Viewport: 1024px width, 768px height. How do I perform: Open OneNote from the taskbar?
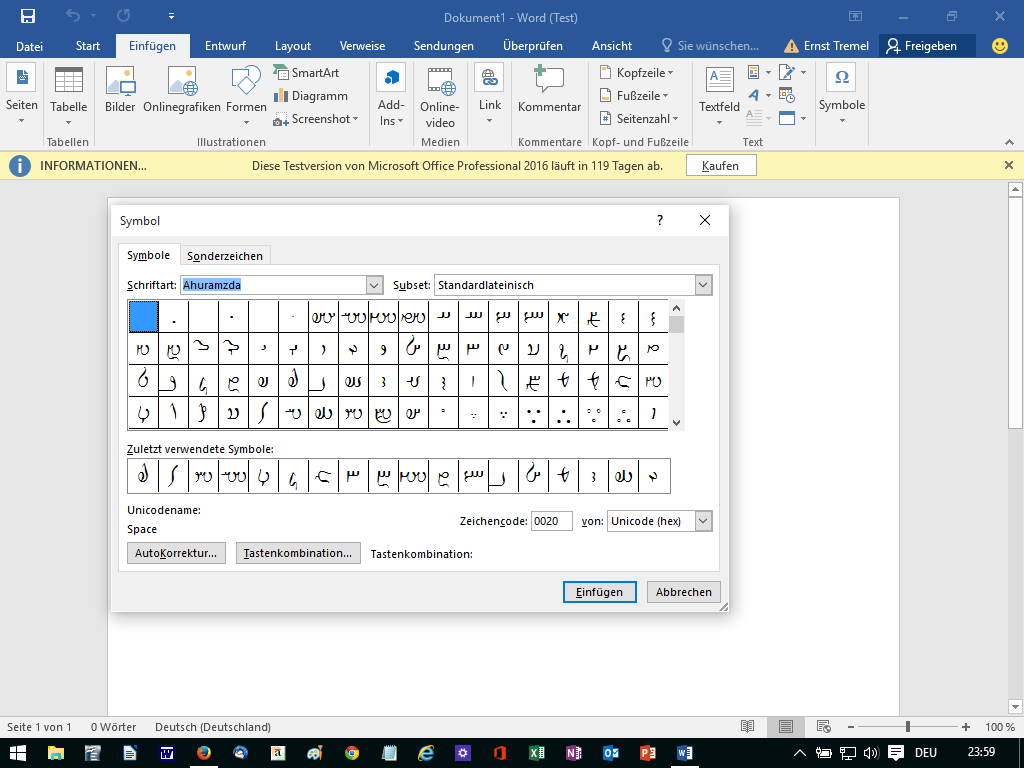573,753
